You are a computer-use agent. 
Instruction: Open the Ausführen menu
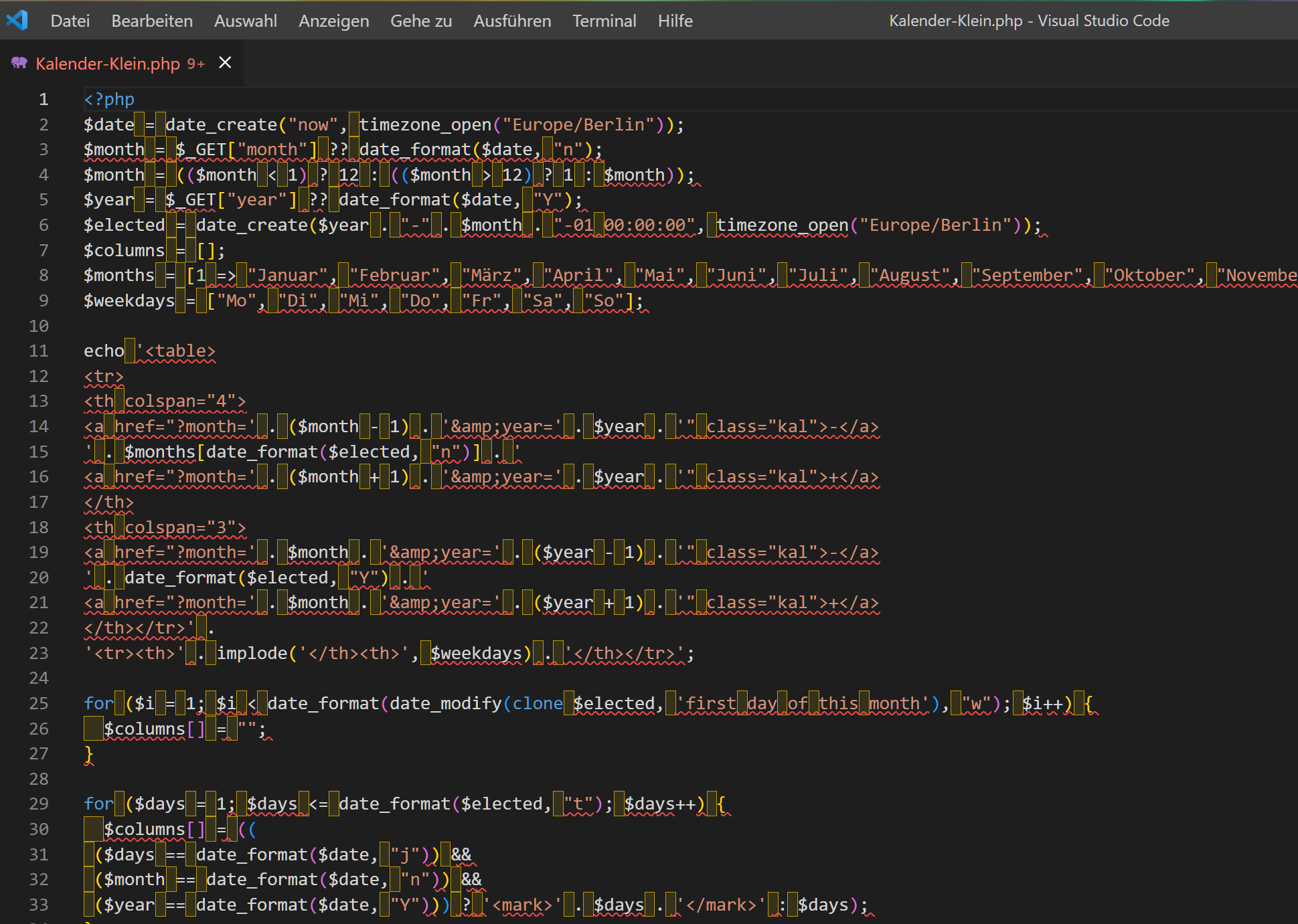(512, 21)
